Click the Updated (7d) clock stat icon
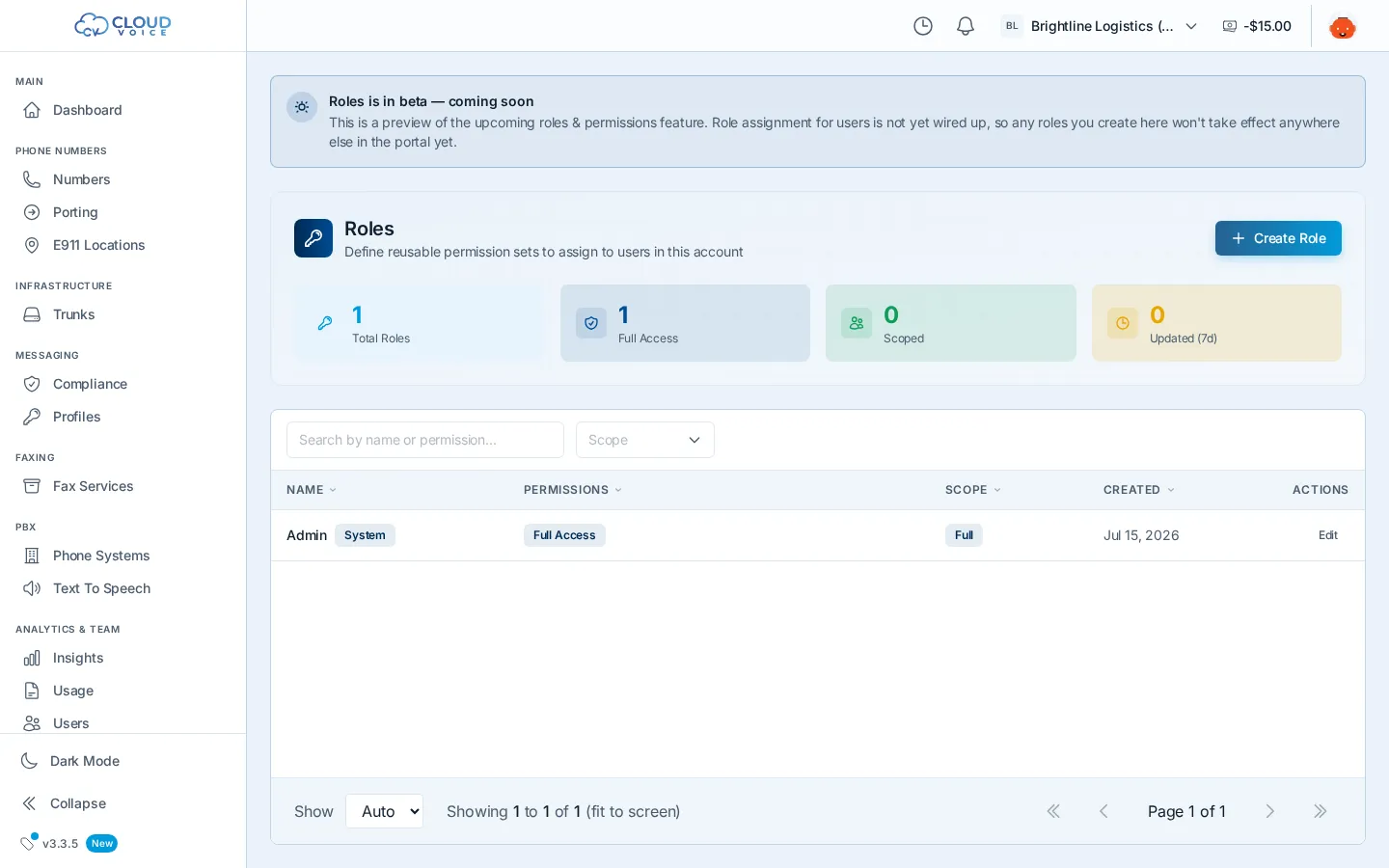The image size is (1389, 868). click(x=1123, y=323)
